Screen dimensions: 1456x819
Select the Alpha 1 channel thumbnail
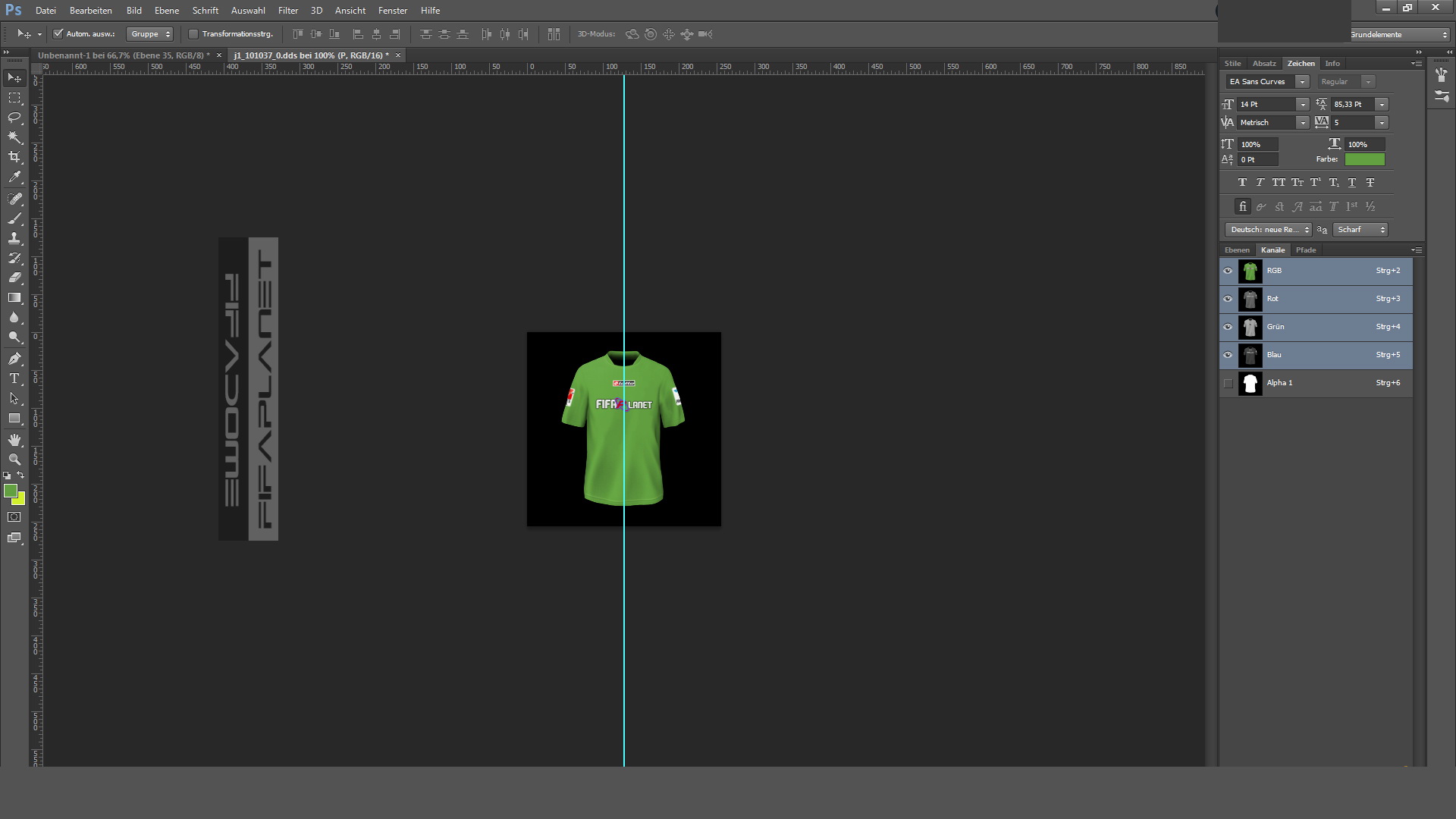coord(1250,384)
